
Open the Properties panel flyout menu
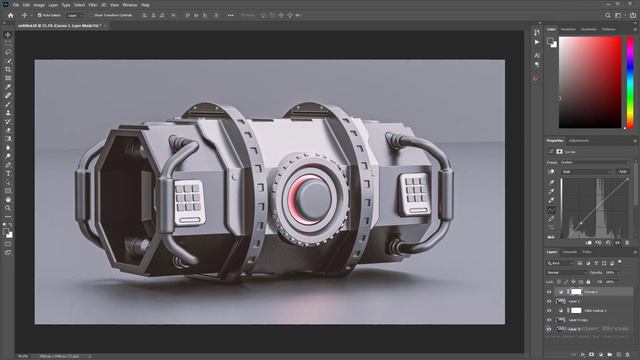(x=635, y=141)
